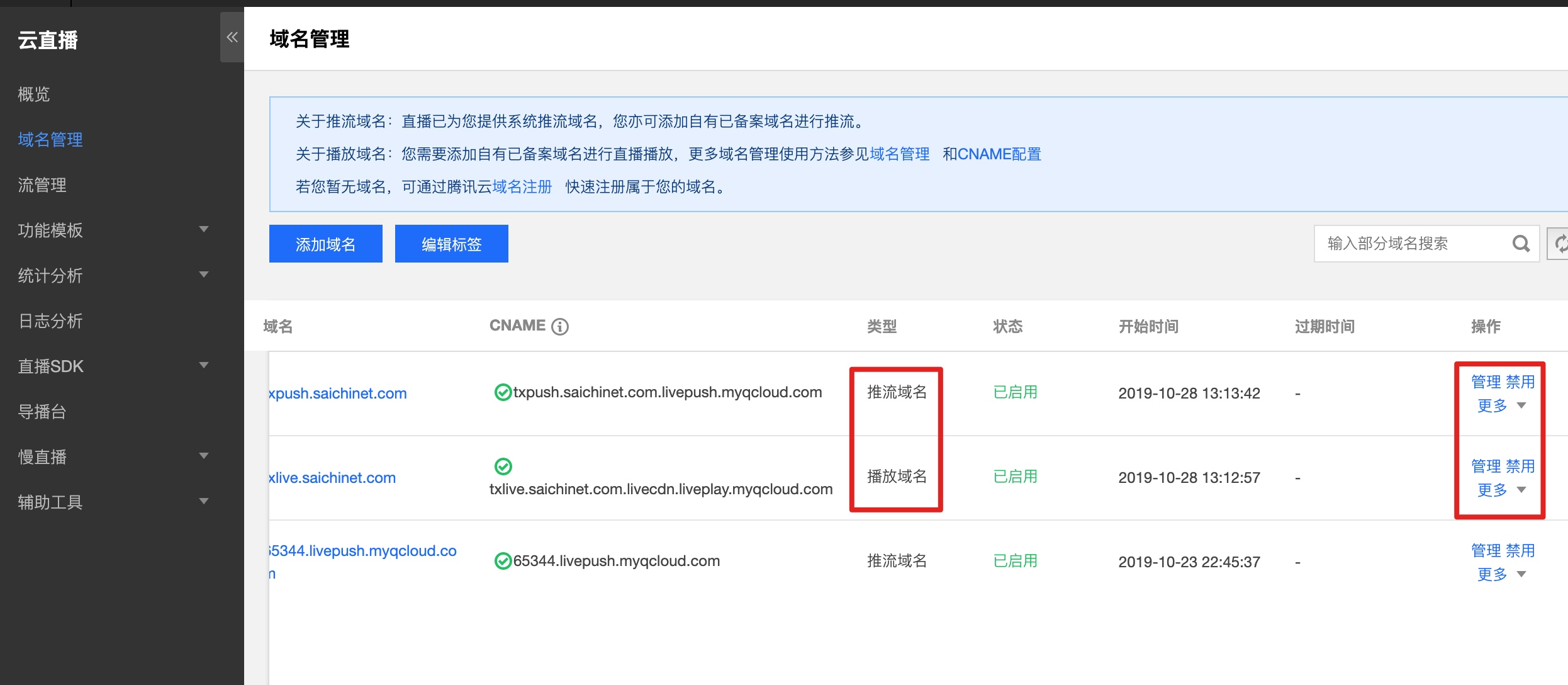The image size is (1568, 685).
Task: Click the 添加域名 button
Action: (x=325, y=244)
